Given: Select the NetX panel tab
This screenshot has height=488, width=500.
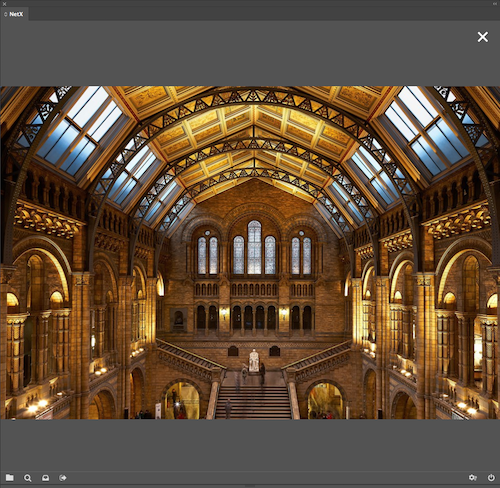Looking at the screenshot, I should tap(14, 14).
